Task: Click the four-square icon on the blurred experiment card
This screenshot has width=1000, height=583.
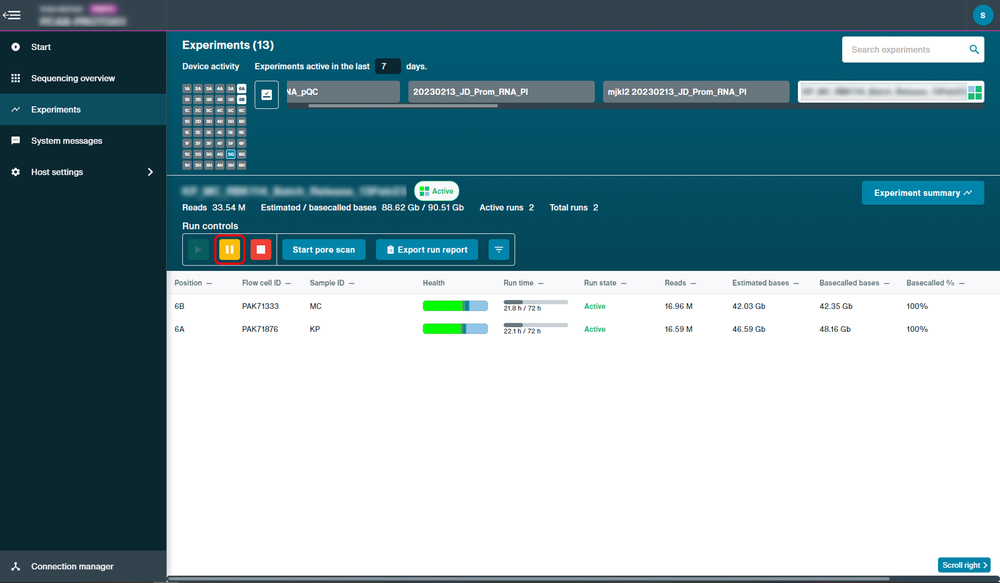Action: pyautogui.click(x=974, y=92)
